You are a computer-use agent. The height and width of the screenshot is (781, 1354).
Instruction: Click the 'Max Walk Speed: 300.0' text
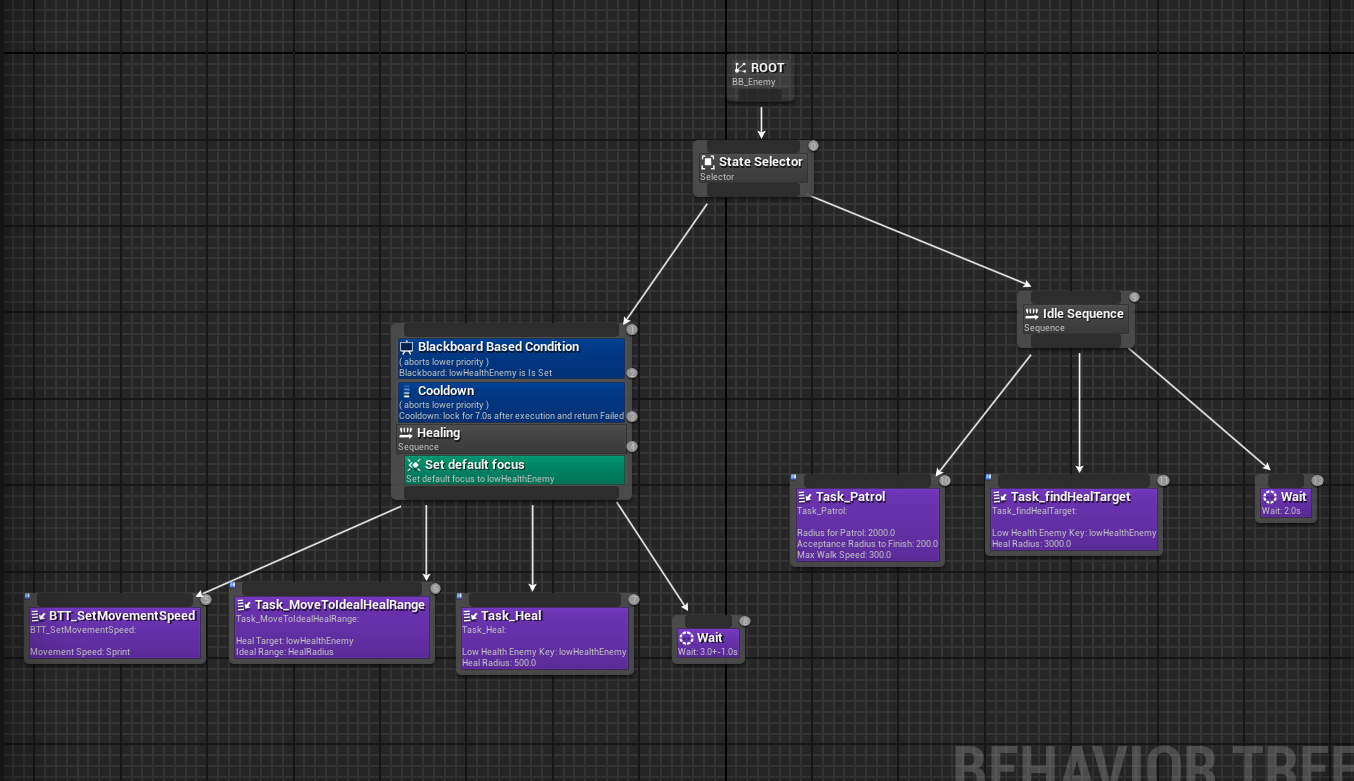(x=844, y=555)
